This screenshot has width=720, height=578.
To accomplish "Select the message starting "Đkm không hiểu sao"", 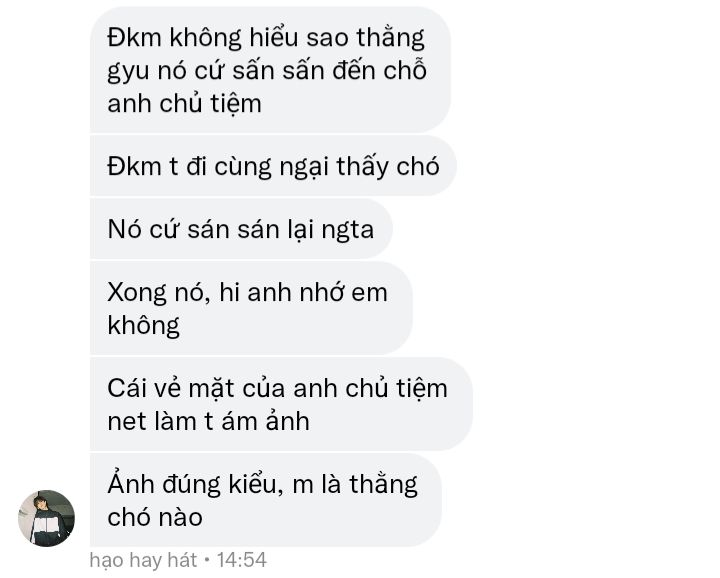I will 270,70.
